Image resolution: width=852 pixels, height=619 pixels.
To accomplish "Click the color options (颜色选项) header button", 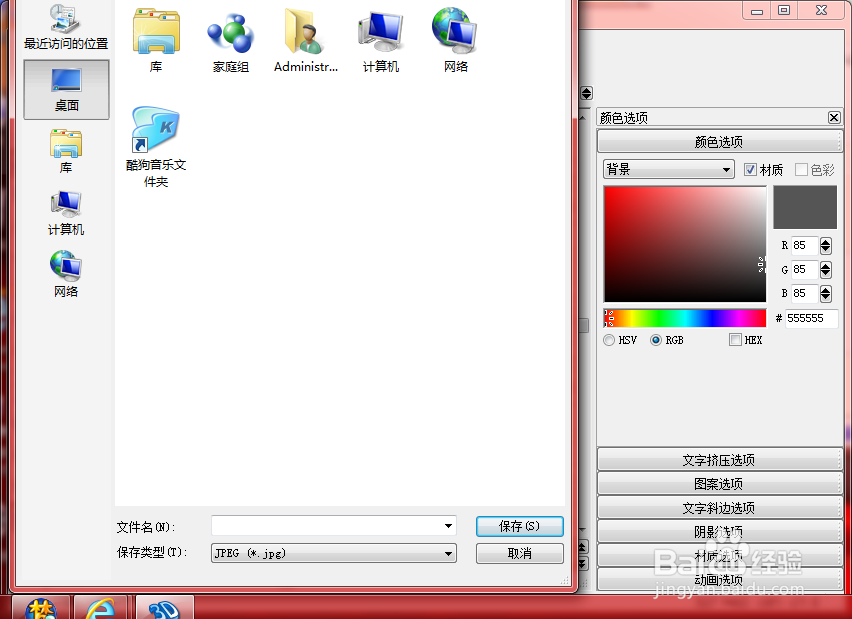I will click(x=719, y=142).
